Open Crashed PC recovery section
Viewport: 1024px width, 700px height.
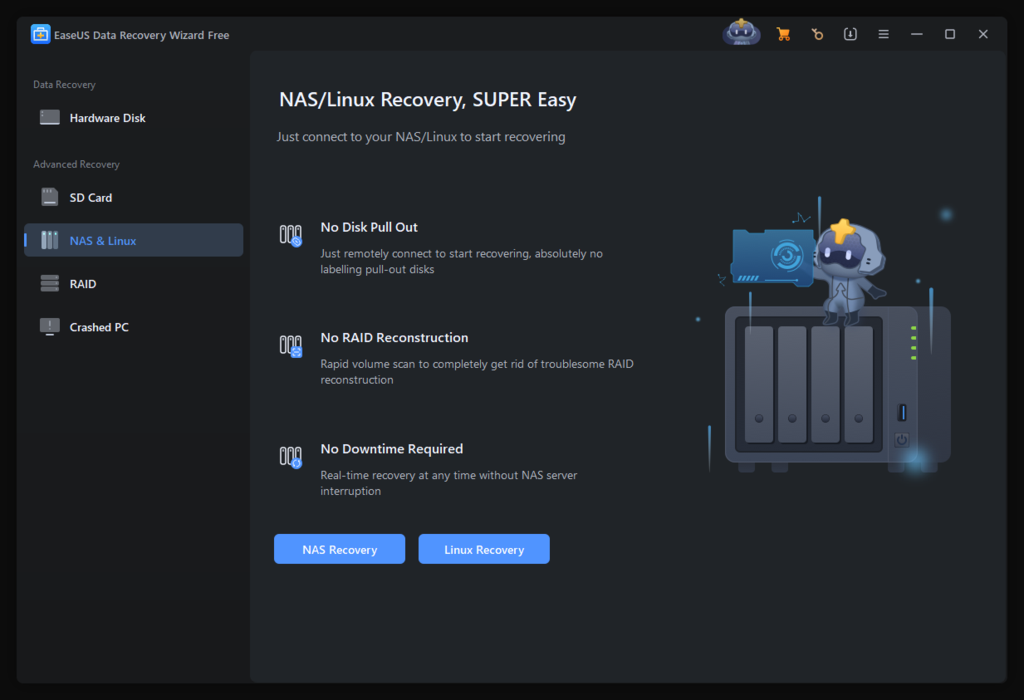(x=134, y=327)
